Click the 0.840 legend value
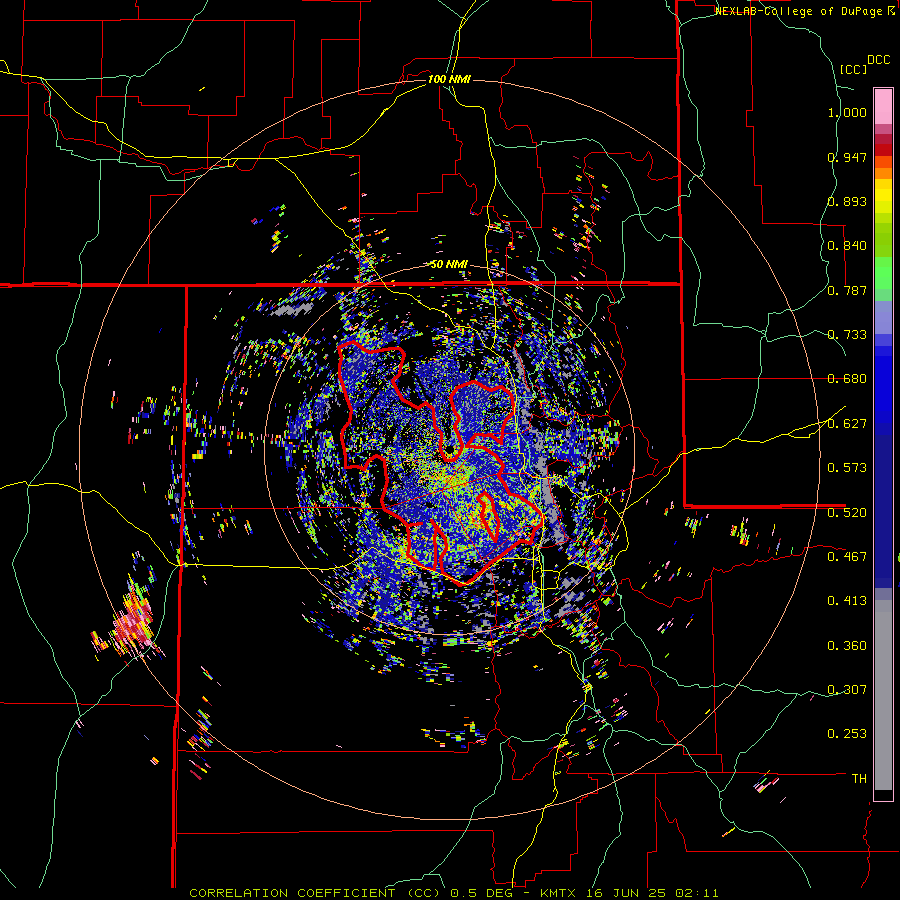 (x=847, y=246)
